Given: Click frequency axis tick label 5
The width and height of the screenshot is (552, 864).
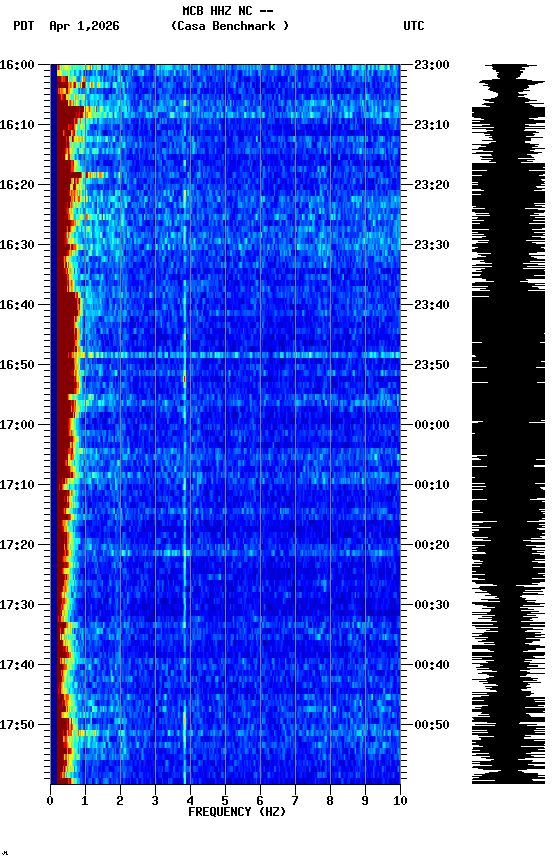Looking at the screenshot, I should [225, 801].
